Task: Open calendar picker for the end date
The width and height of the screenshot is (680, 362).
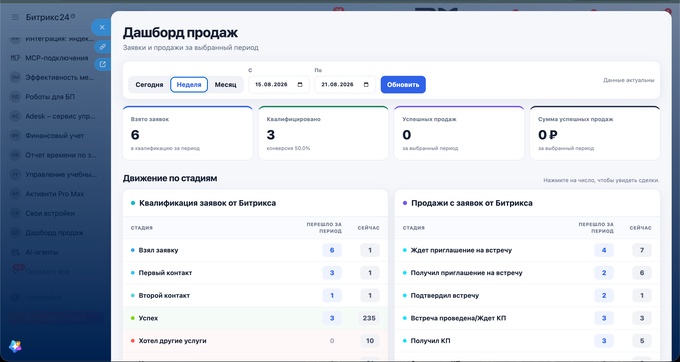Action: click(366, 85)
